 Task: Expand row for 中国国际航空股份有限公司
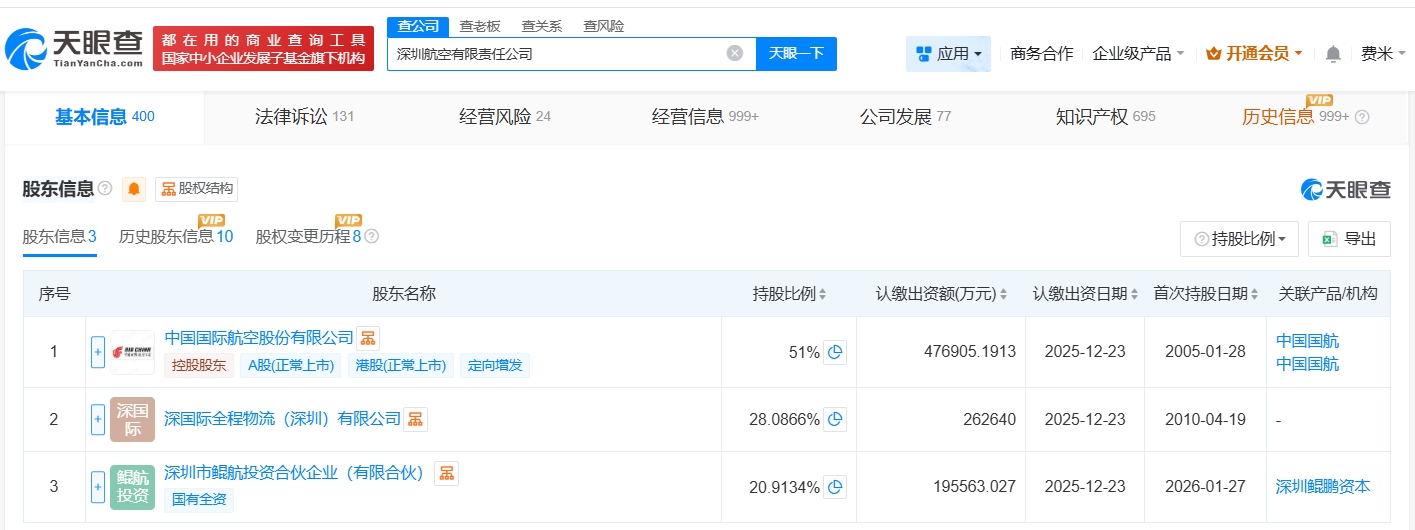click(x=98, y=352)
